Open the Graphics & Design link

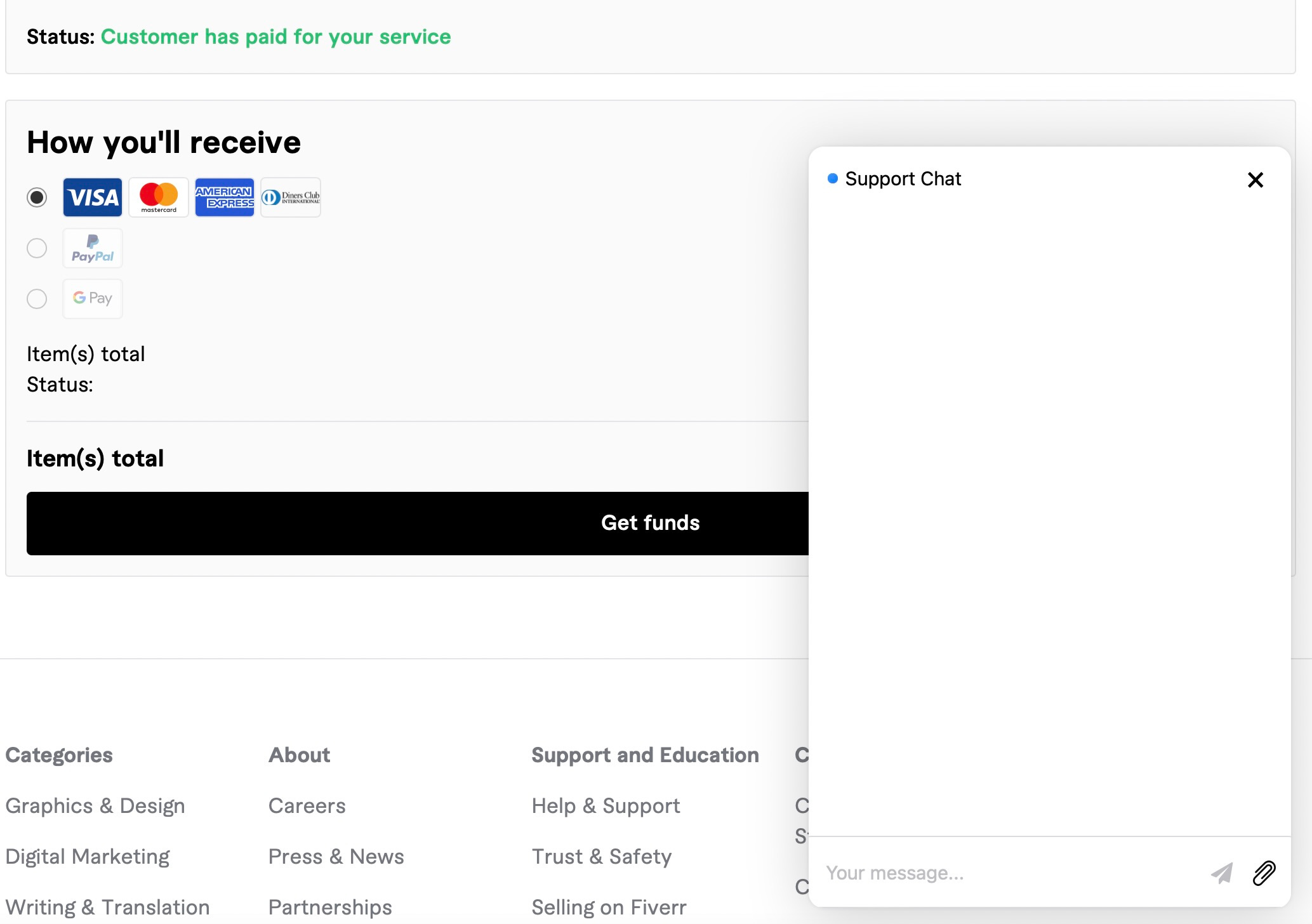tap(95, 806)
